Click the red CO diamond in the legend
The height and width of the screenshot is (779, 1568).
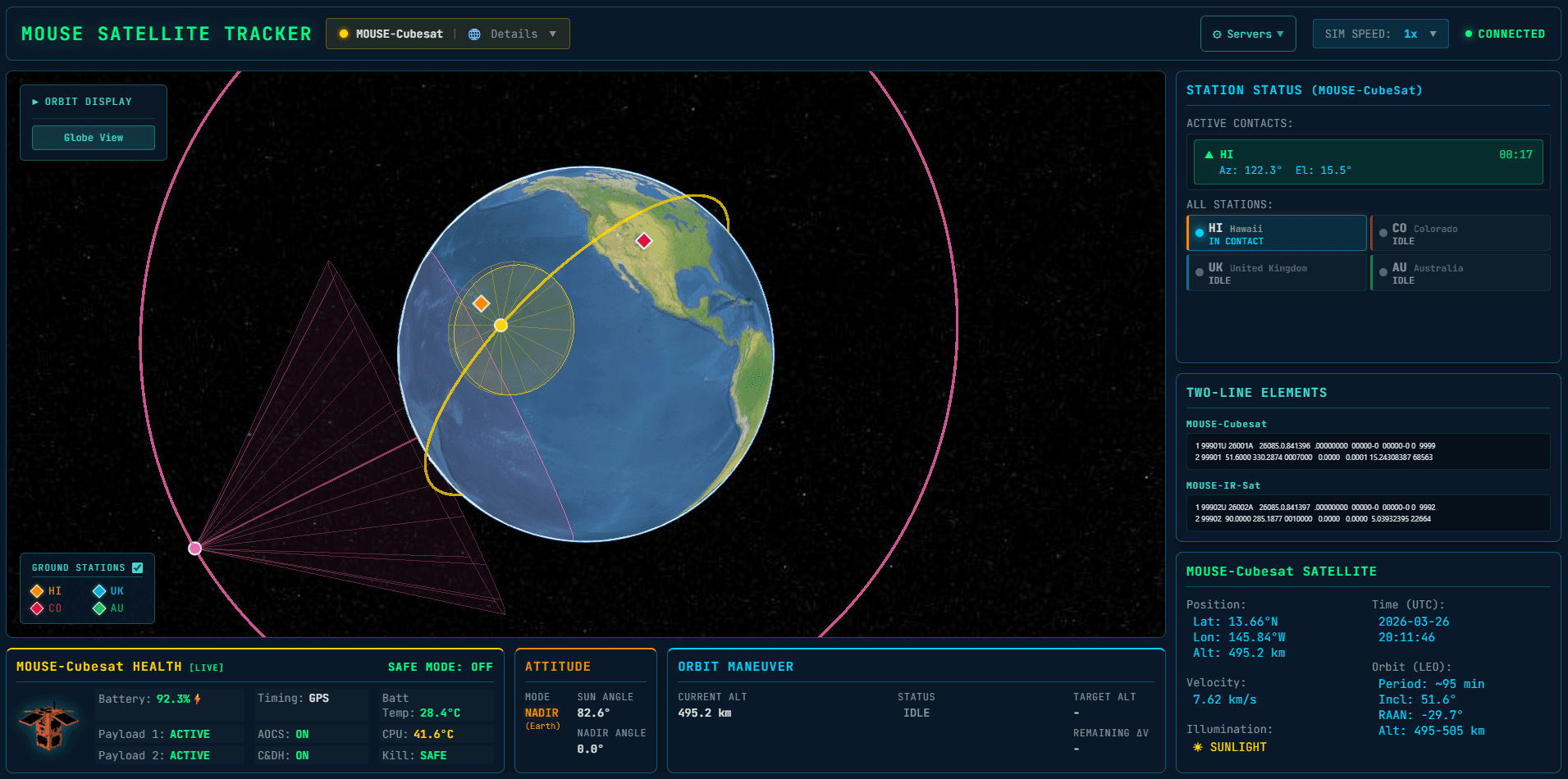(38, 608)
